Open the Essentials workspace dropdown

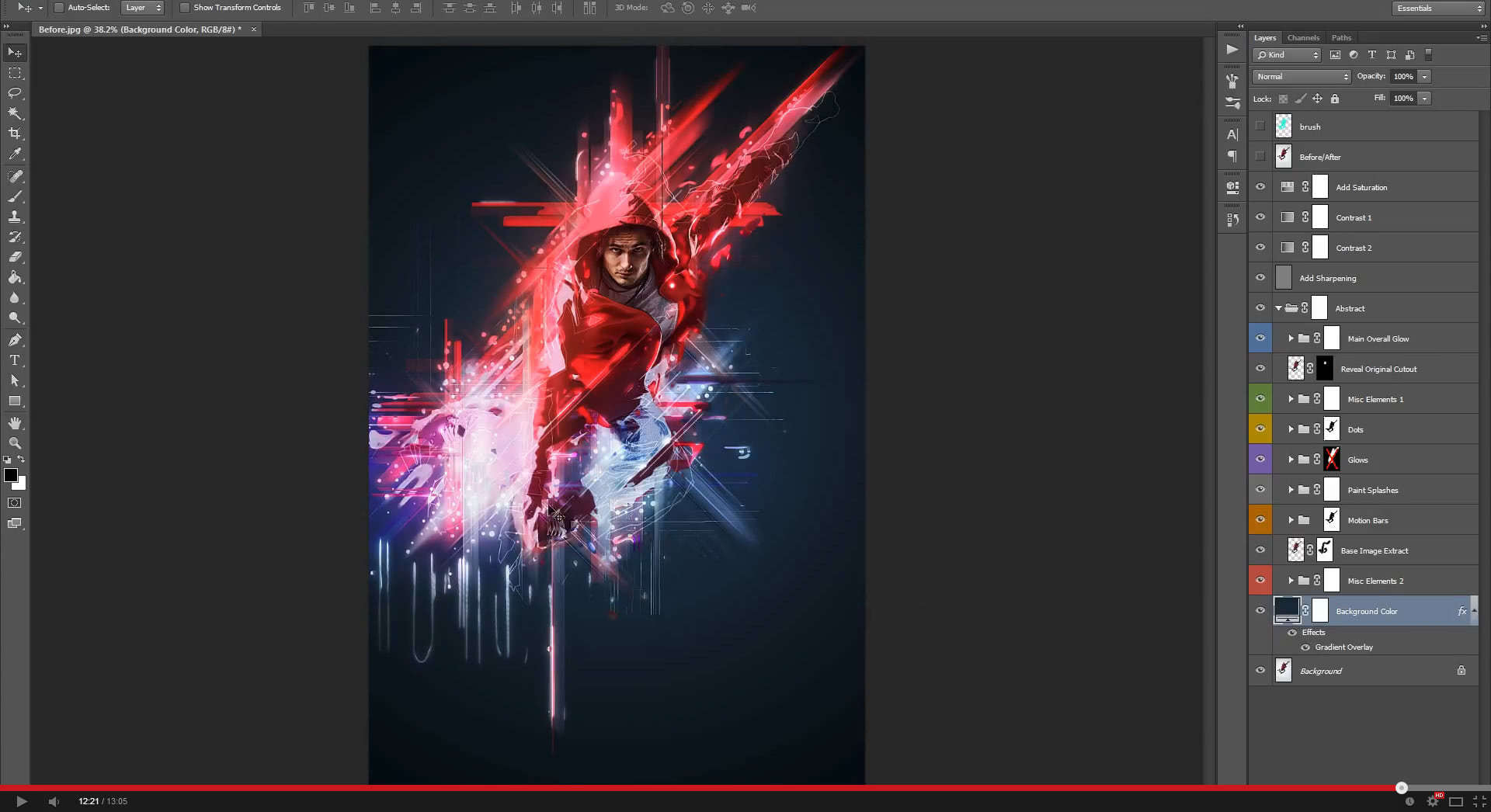tap(1437, 9)
